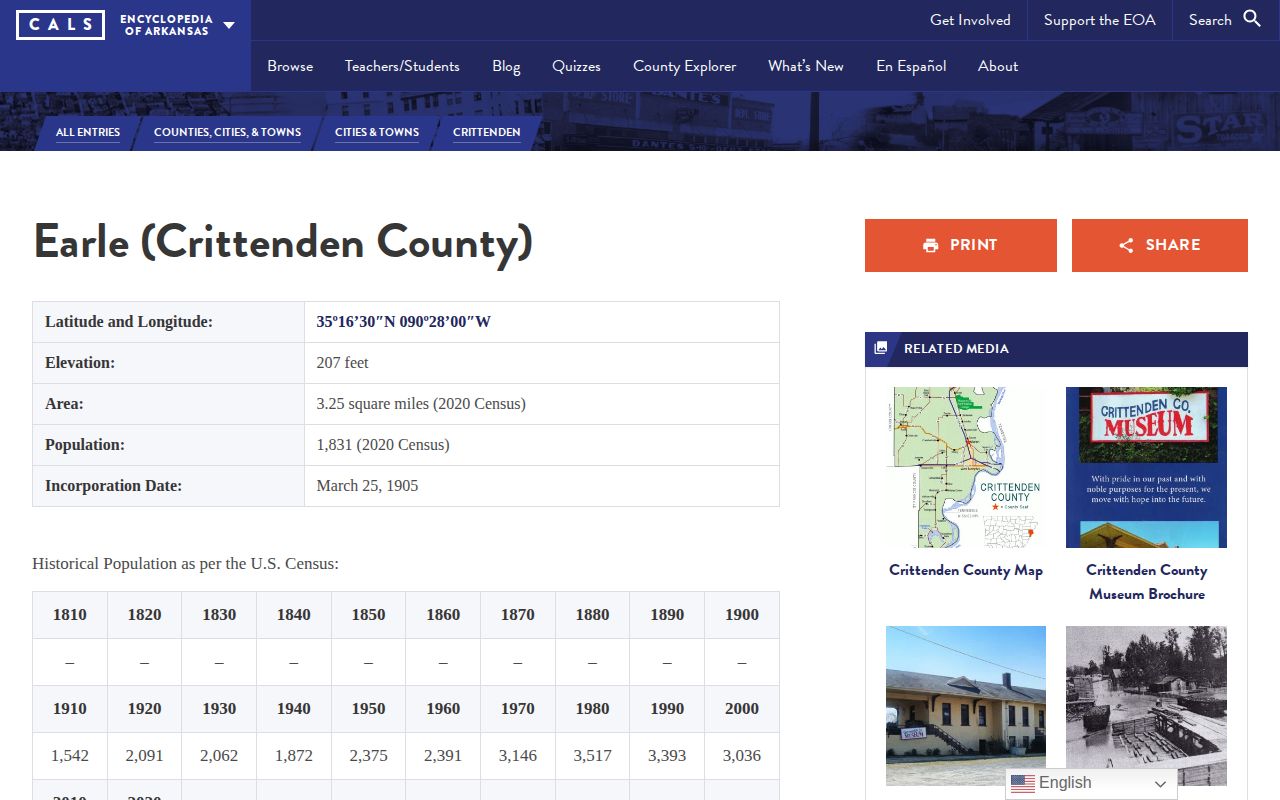Click the 3.25 square miles area value

421,404
